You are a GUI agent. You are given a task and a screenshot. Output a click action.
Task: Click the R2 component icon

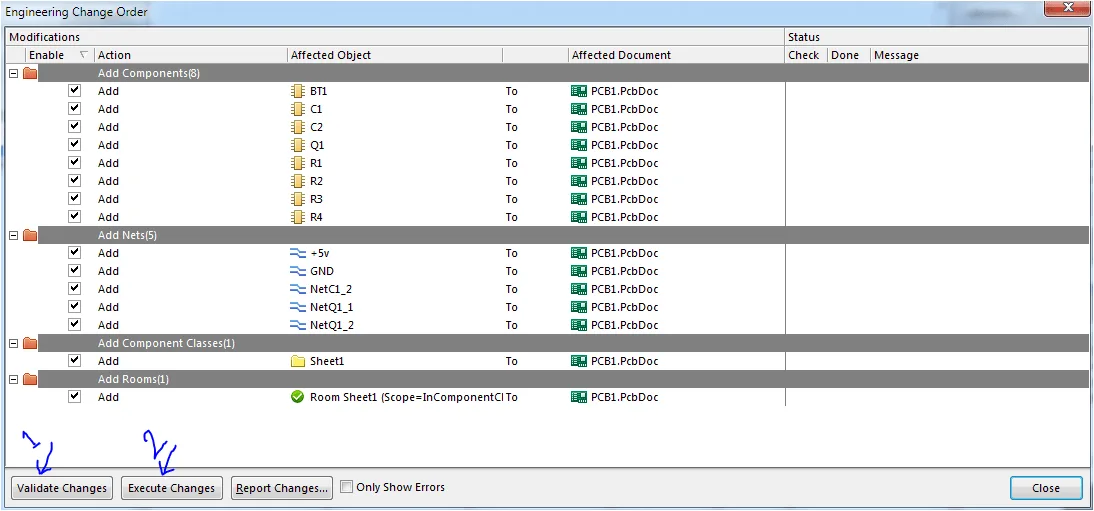tap(298, 181)
